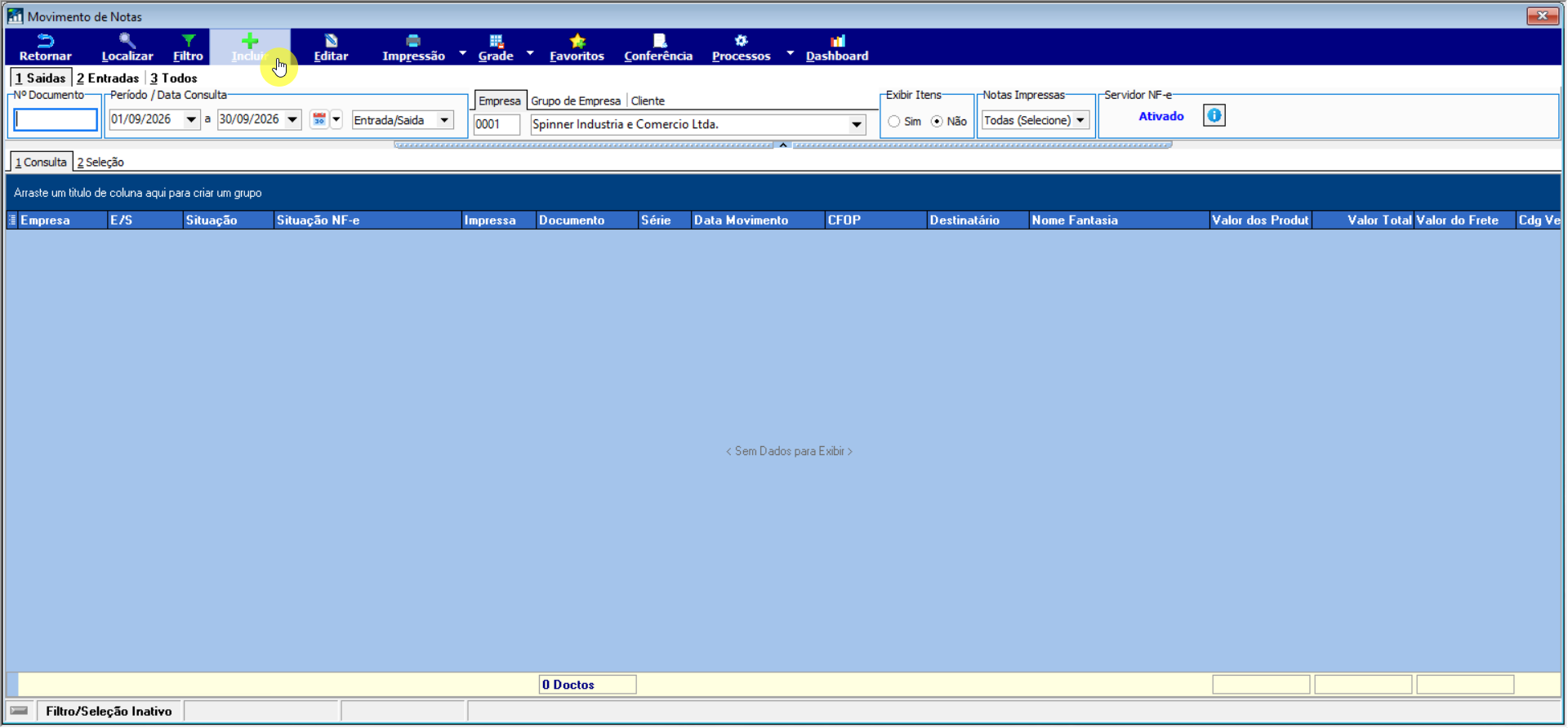
Task: Switch to the 2 Entradas tab
Action: click(x=108, y=78)
